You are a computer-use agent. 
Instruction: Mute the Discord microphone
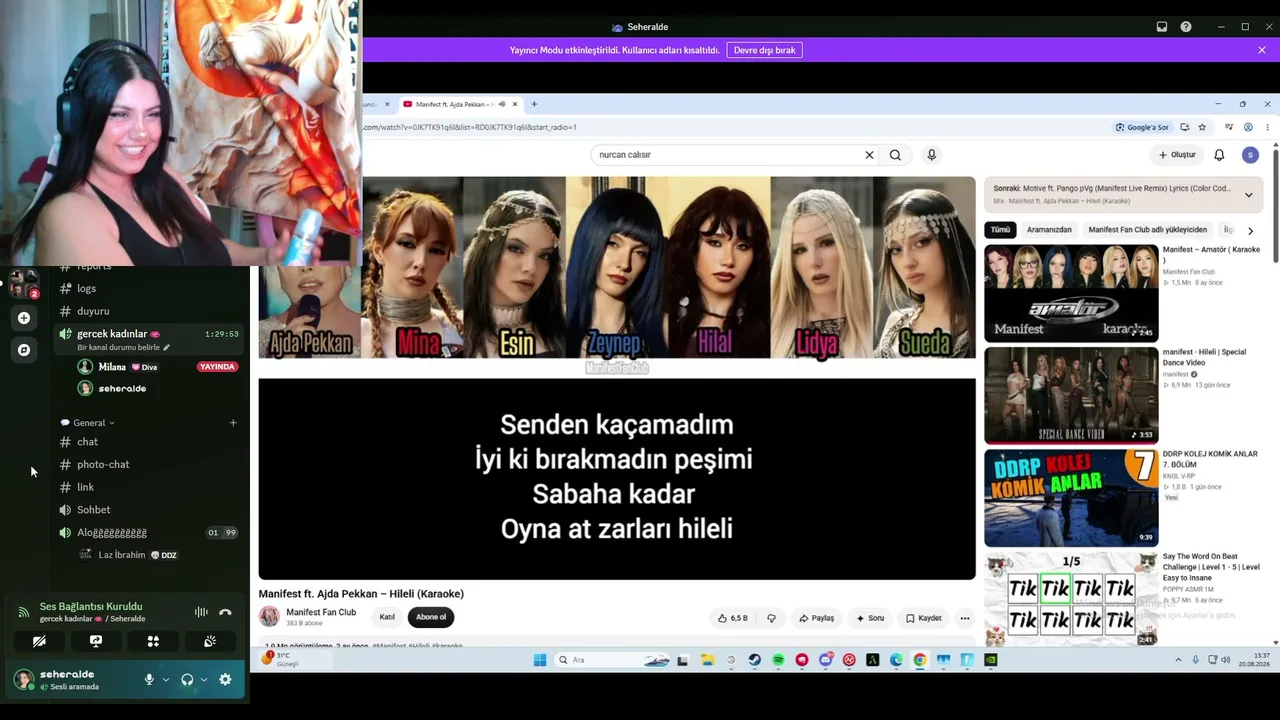(149, 680)
